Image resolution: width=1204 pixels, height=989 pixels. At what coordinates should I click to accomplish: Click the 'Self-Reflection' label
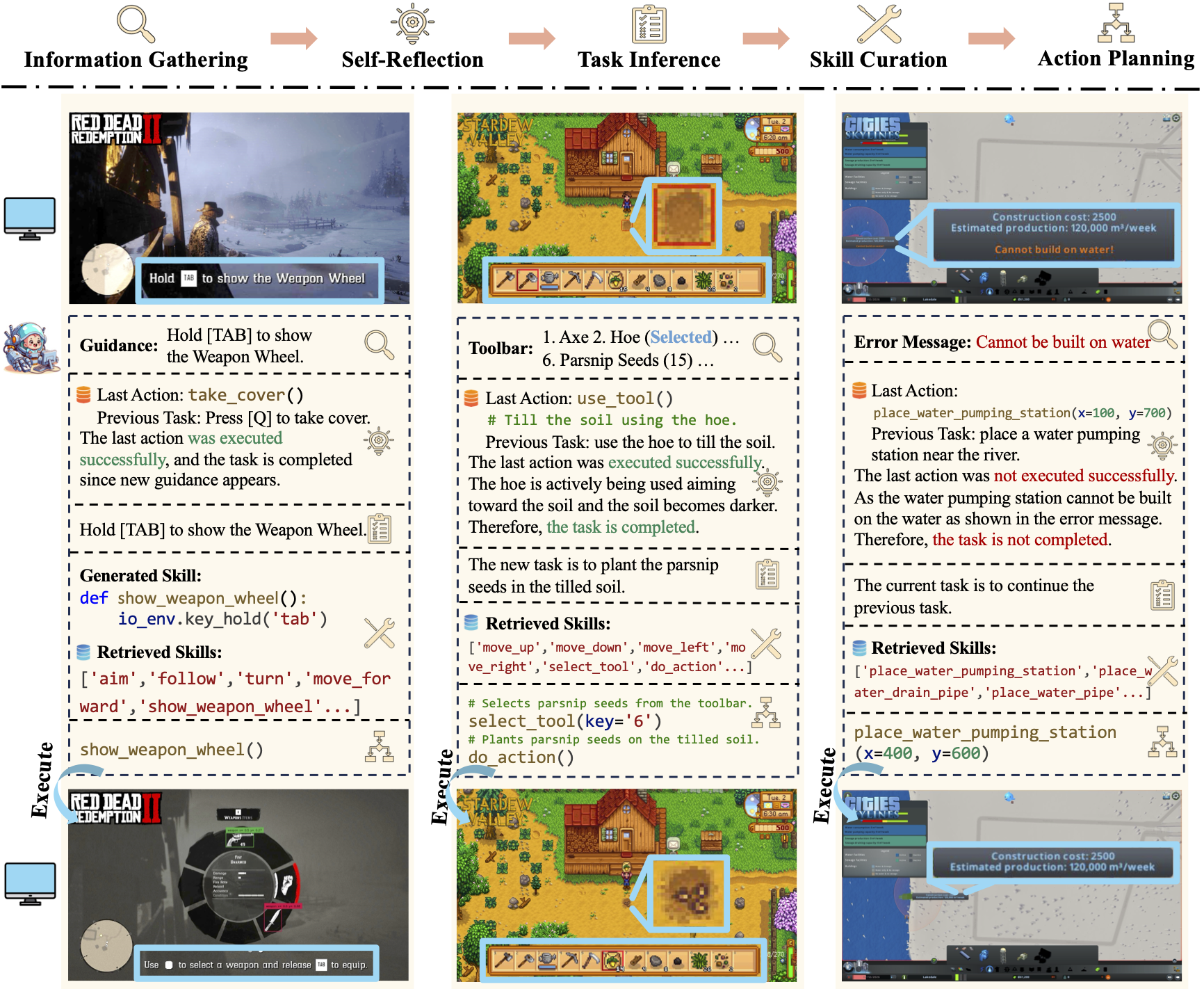point(412,60)
